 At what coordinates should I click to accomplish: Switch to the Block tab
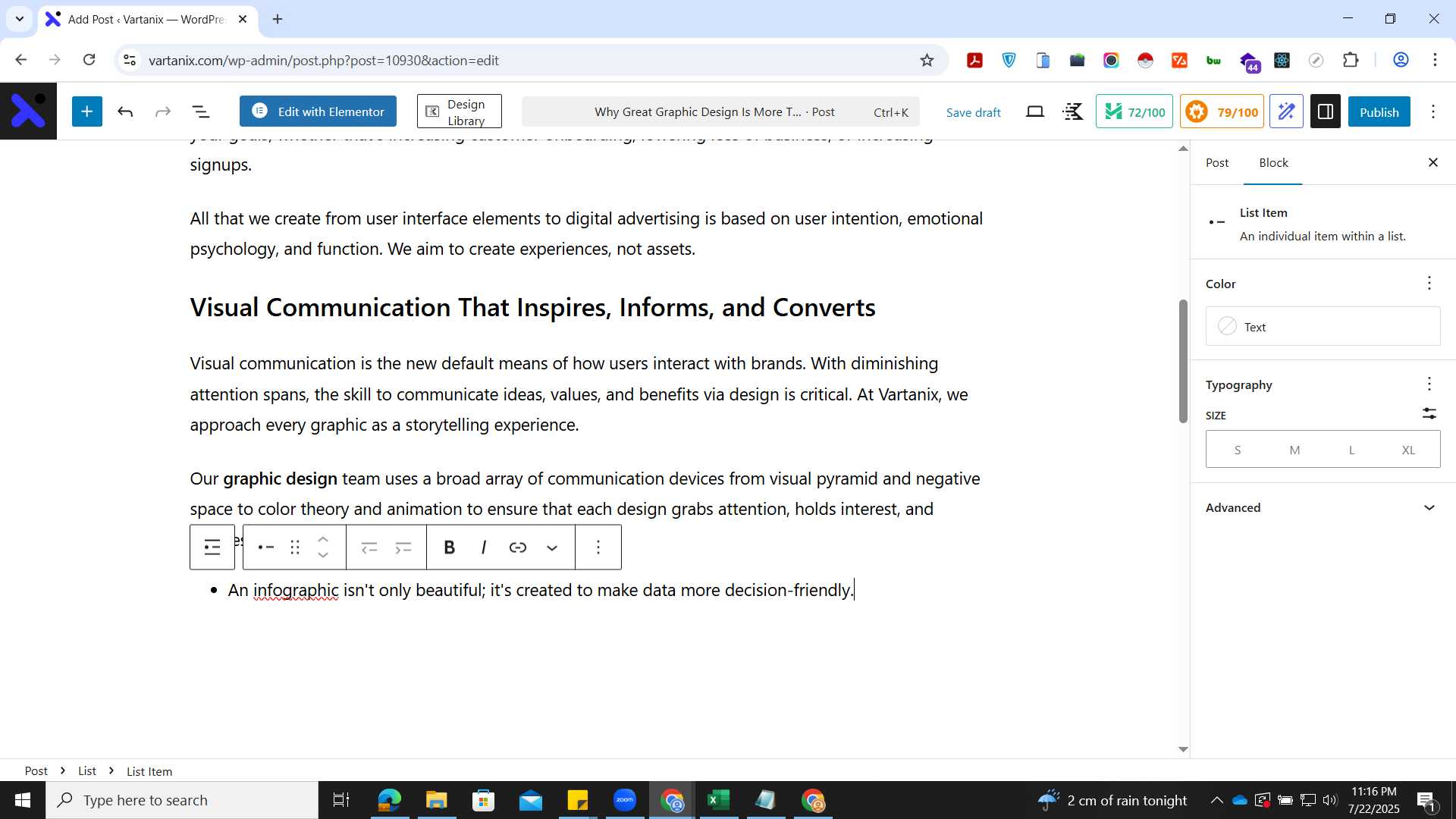[1273, 162]
